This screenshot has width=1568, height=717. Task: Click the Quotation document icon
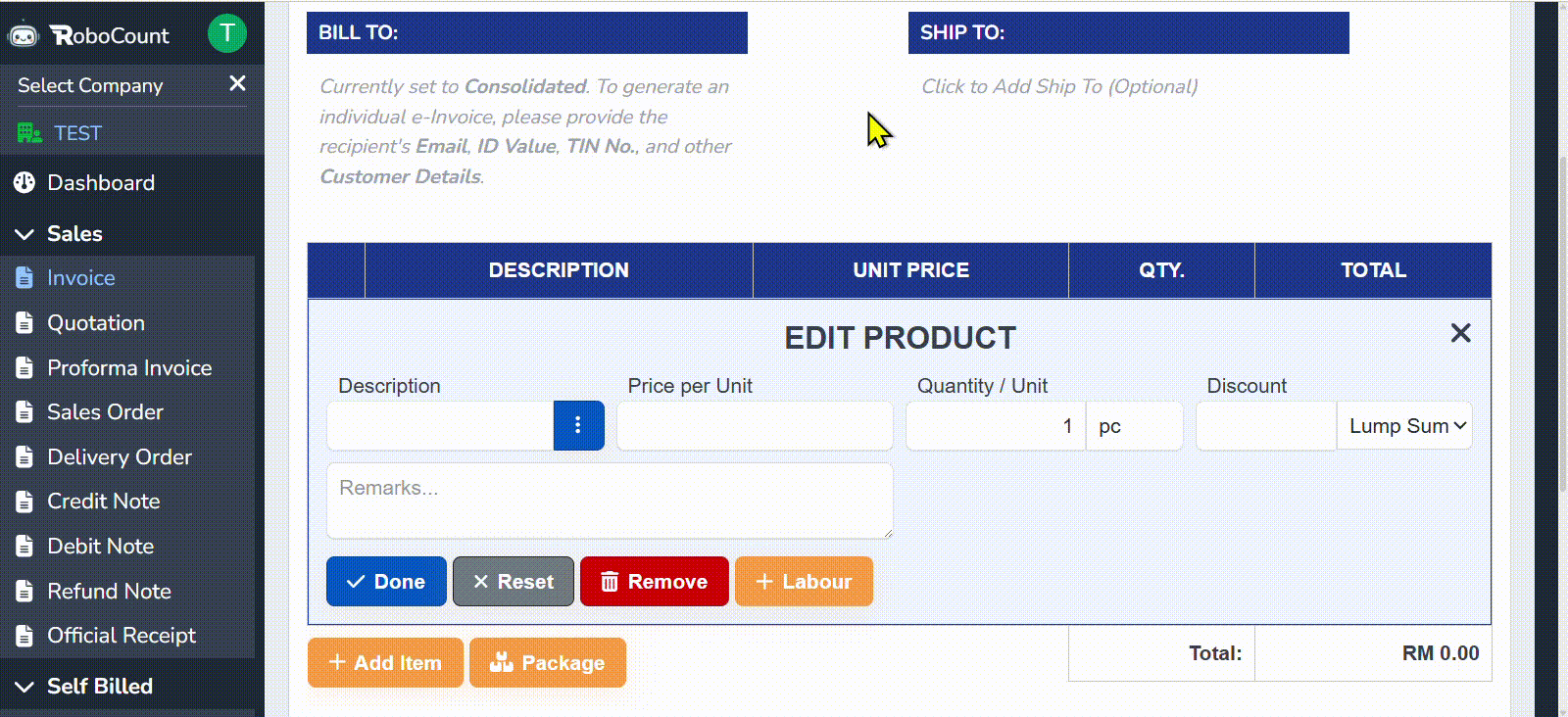[24, 323]
